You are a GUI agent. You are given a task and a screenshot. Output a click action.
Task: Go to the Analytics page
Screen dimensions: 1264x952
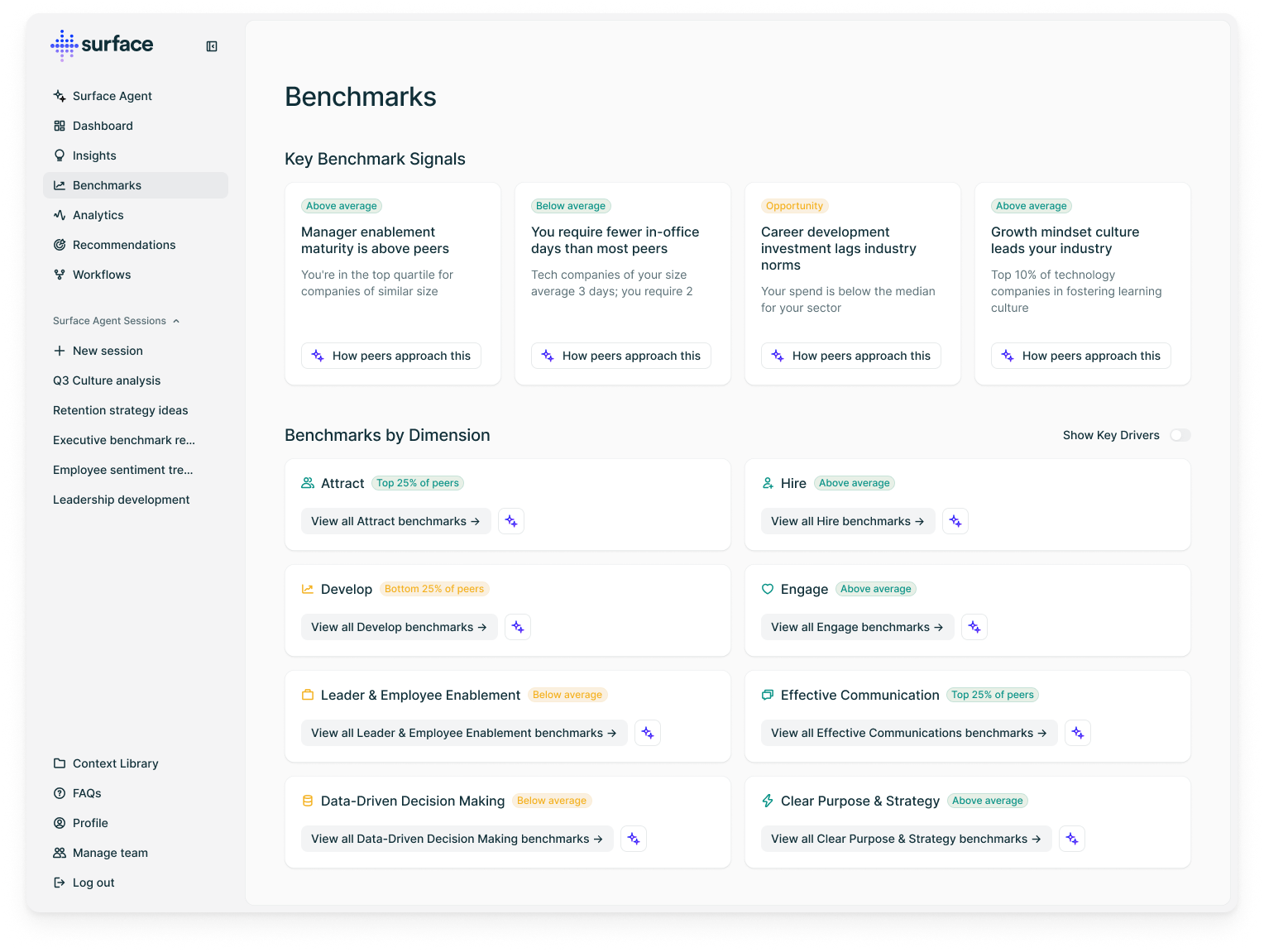[x=98, y=215]
